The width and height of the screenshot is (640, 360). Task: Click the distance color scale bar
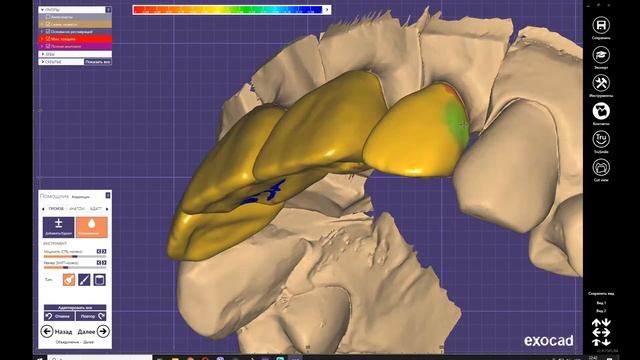(228, 10)
